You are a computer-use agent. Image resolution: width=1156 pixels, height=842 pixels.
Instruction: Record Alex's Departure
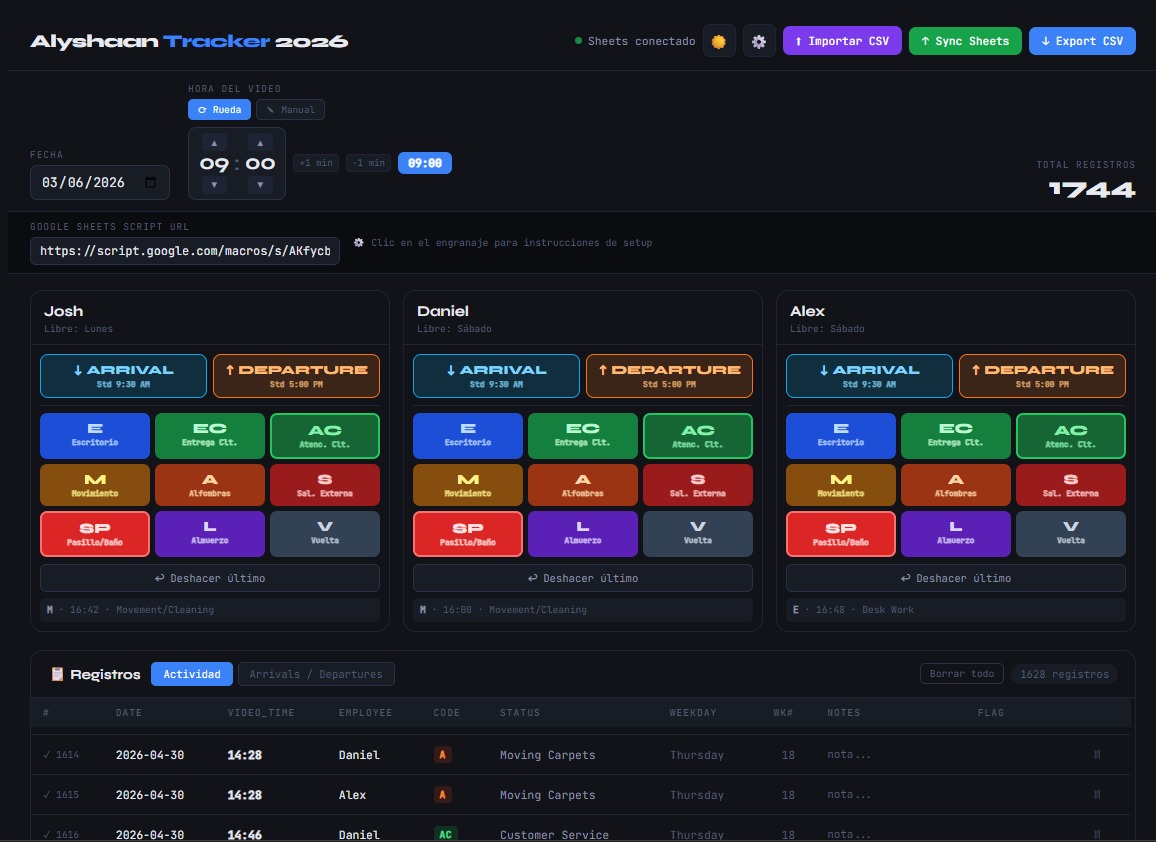click(x=1042, y=376)
